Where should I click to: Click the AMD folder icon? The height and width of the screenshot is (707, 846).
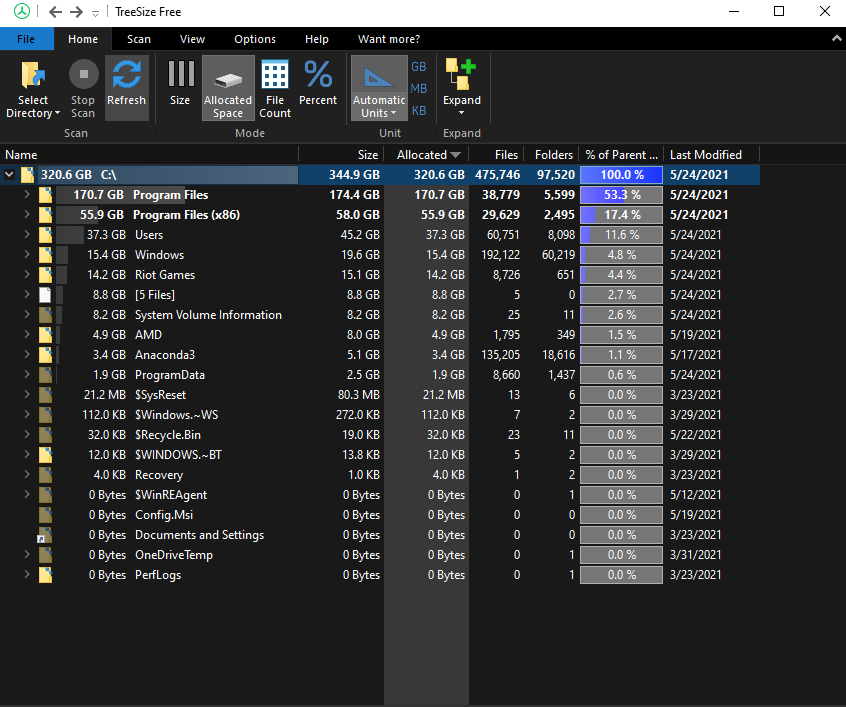click(x=45, y=335)
